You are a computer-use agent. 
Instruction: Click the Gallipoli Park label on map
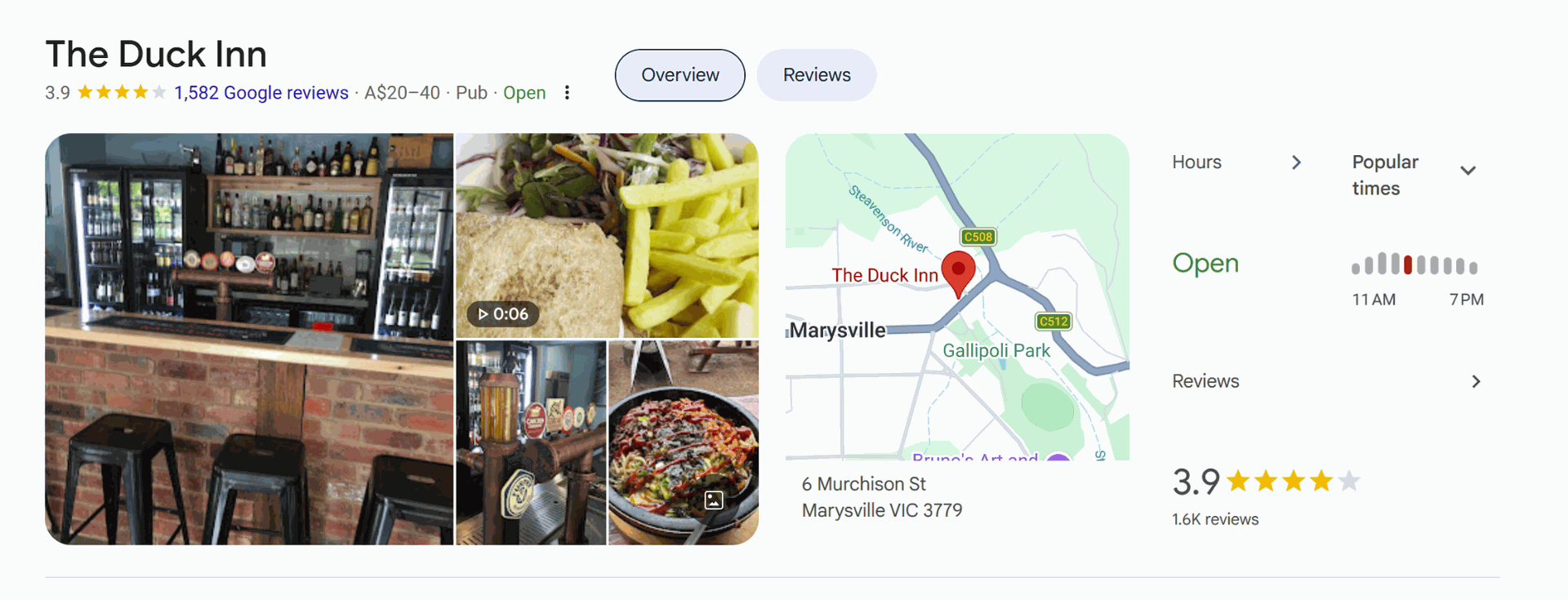[x=996, y=351]
